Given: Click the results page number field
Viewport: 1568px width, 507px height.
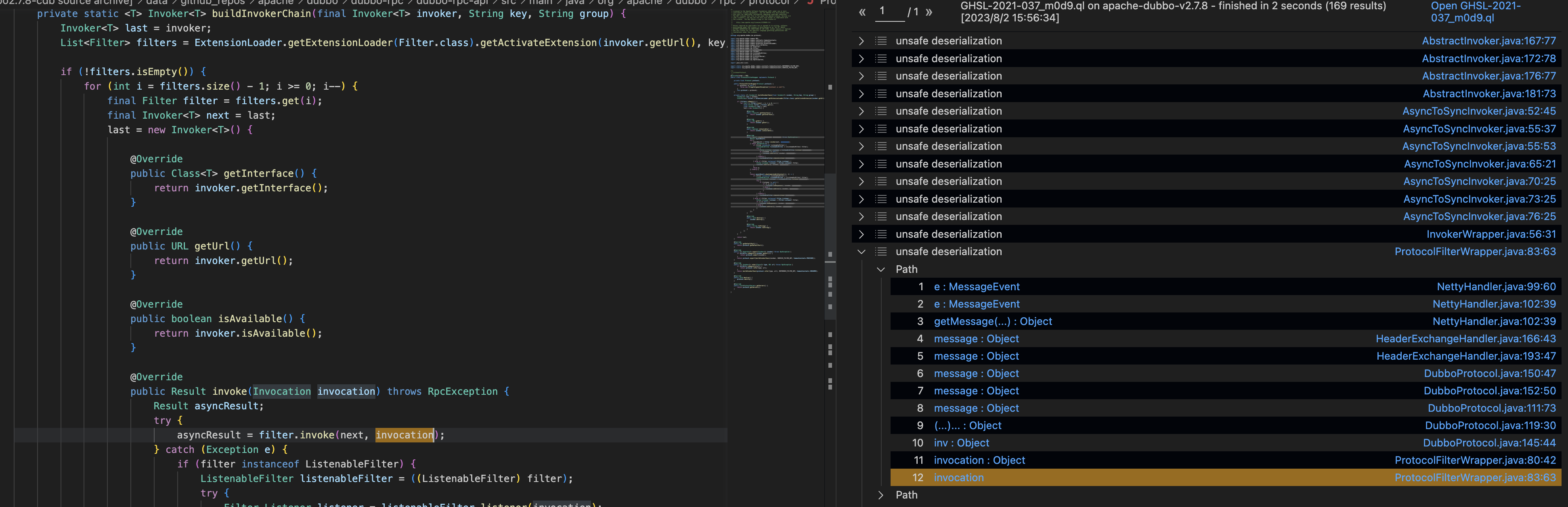Looking at the screenshot, I should pos(889,12).
